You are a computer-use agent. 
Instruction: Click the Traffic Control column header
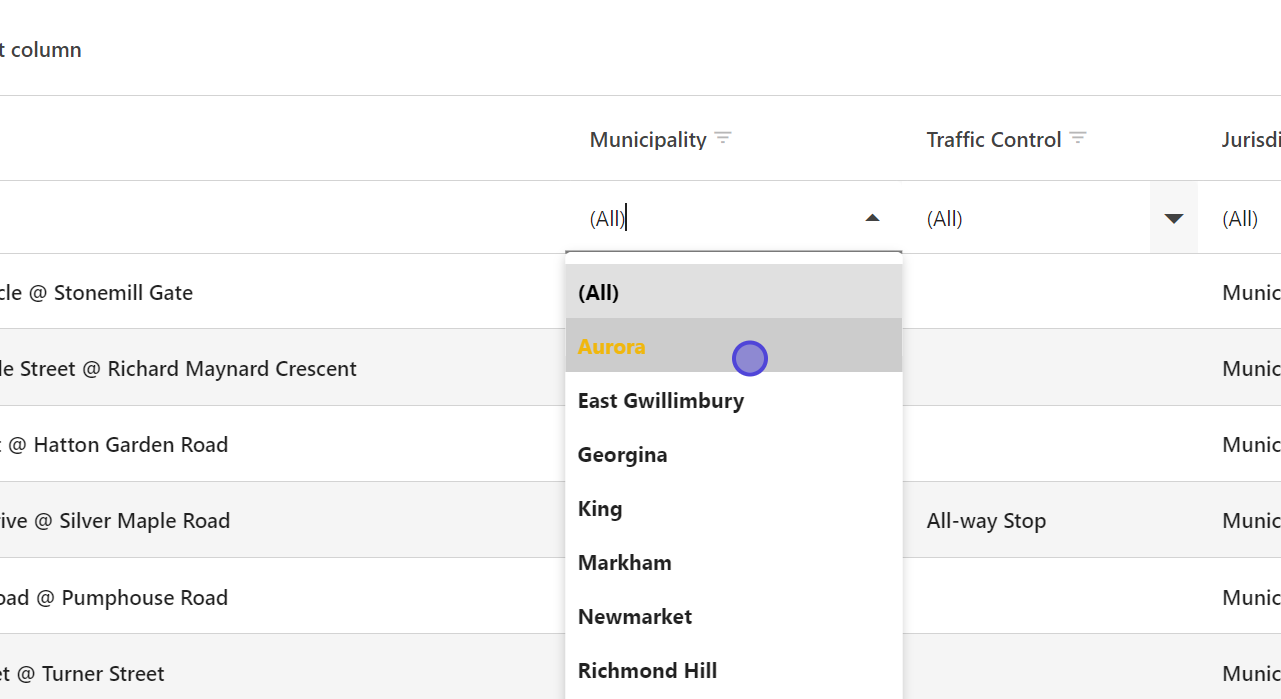tap(993, 139)
